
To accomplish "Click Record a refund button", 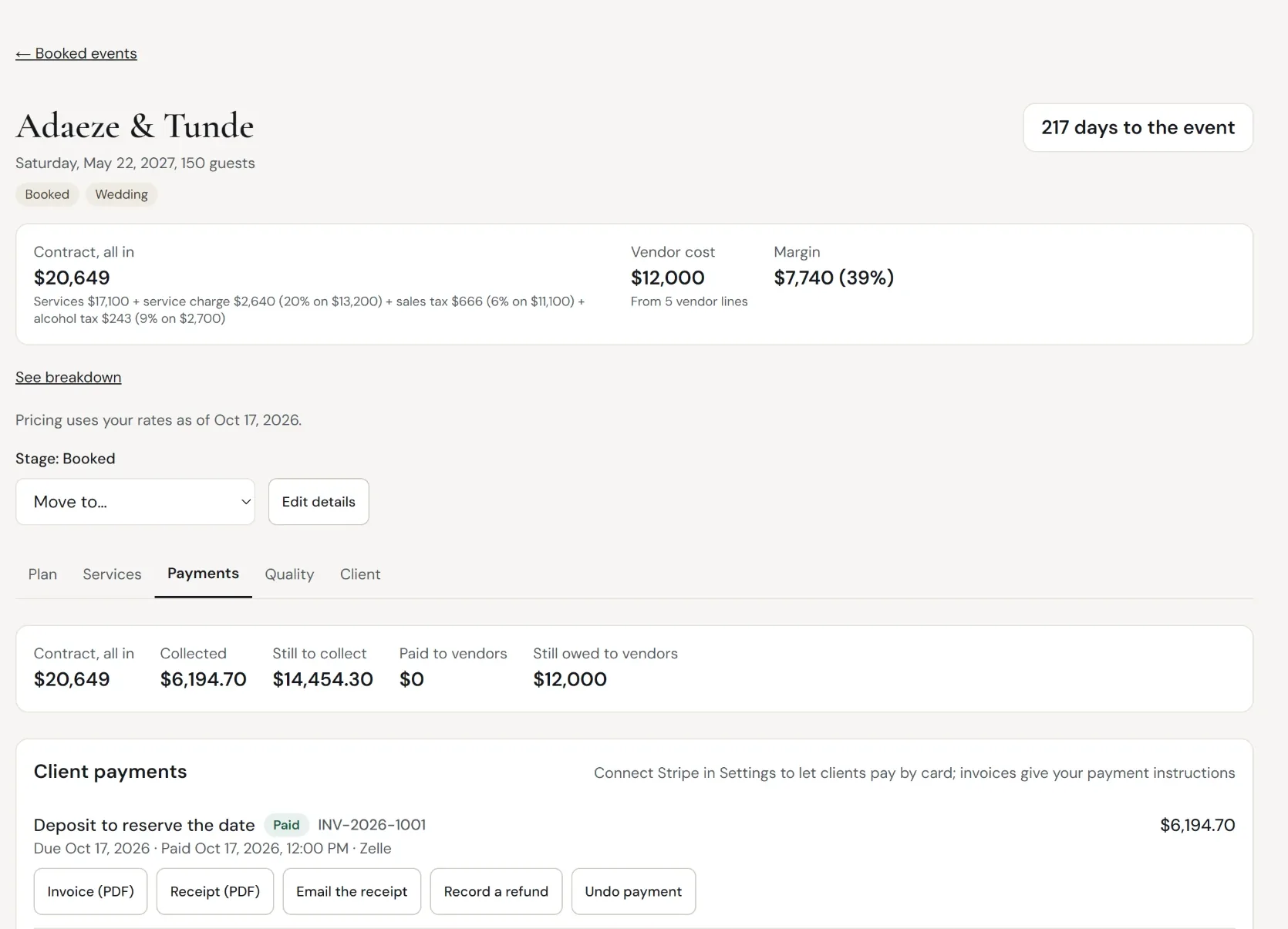I will pos(496,891).
